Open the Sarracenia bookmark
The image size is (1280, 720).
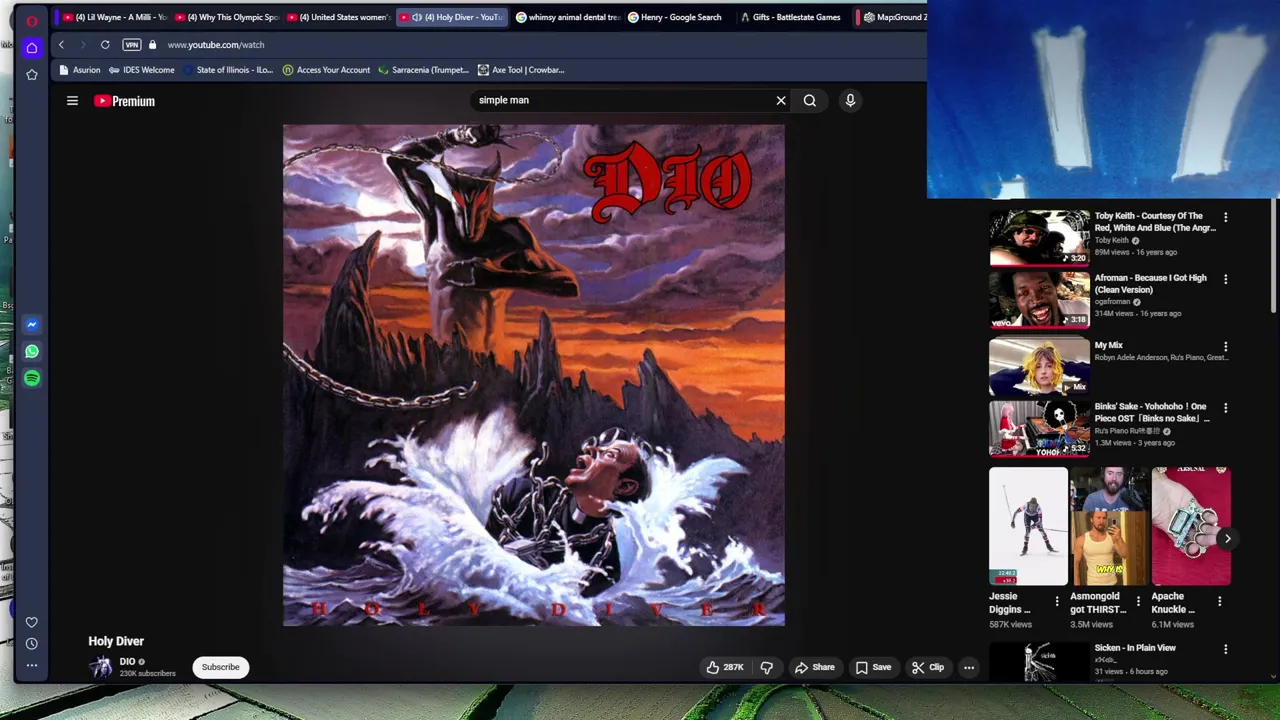pyautogui.click(x=423, y=70)
